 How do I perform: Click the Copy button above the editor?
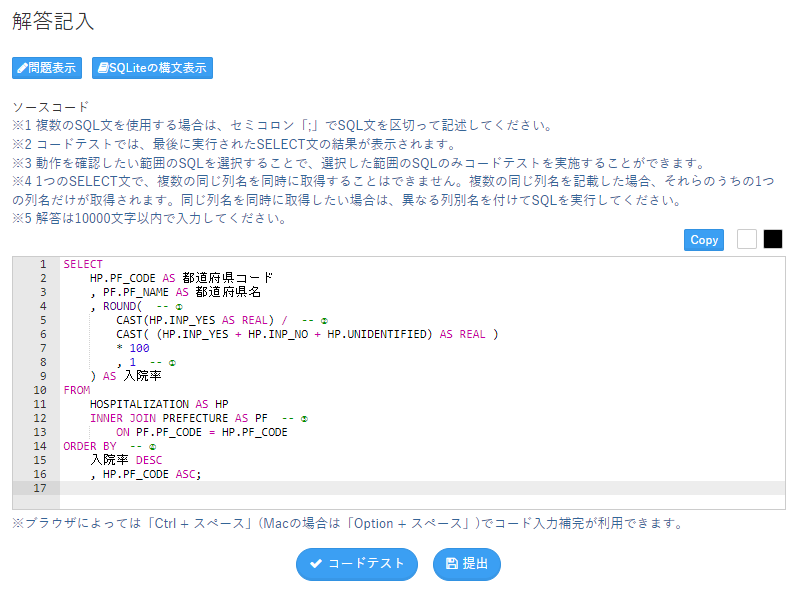tap(704, 240)
